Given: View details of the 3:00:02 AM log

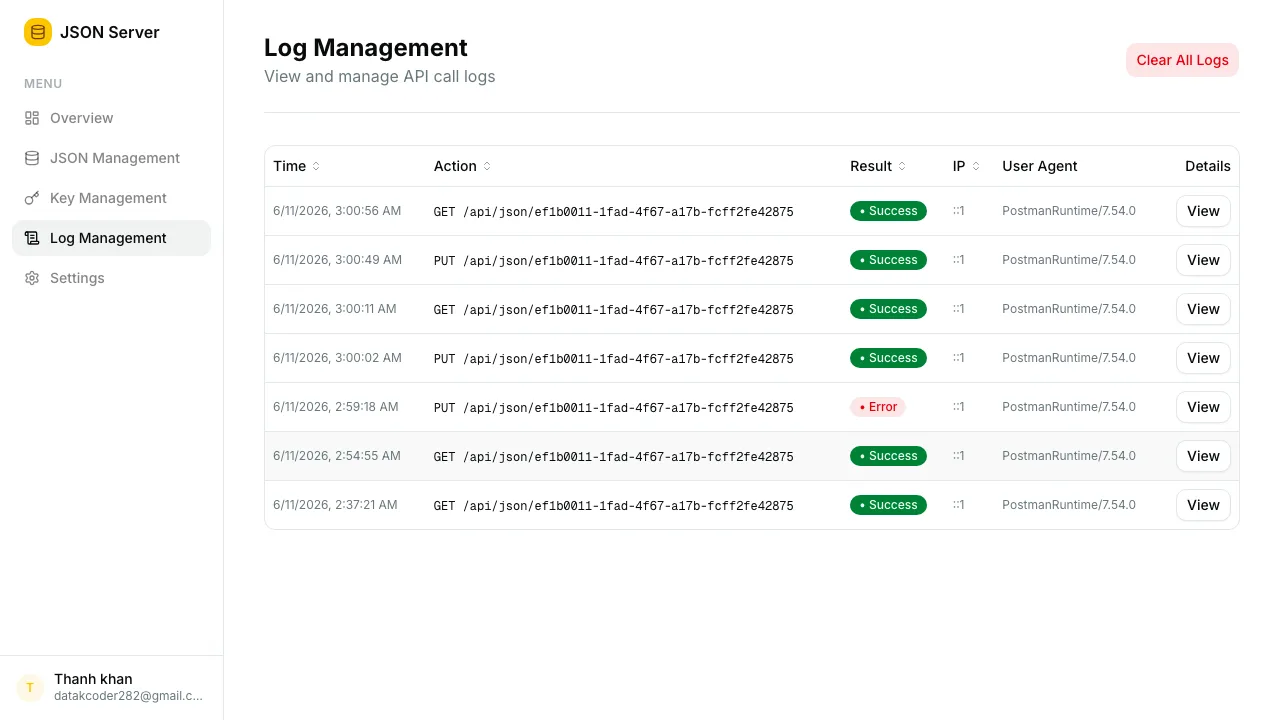Looking at the screenshot, I should [1203, 358].
